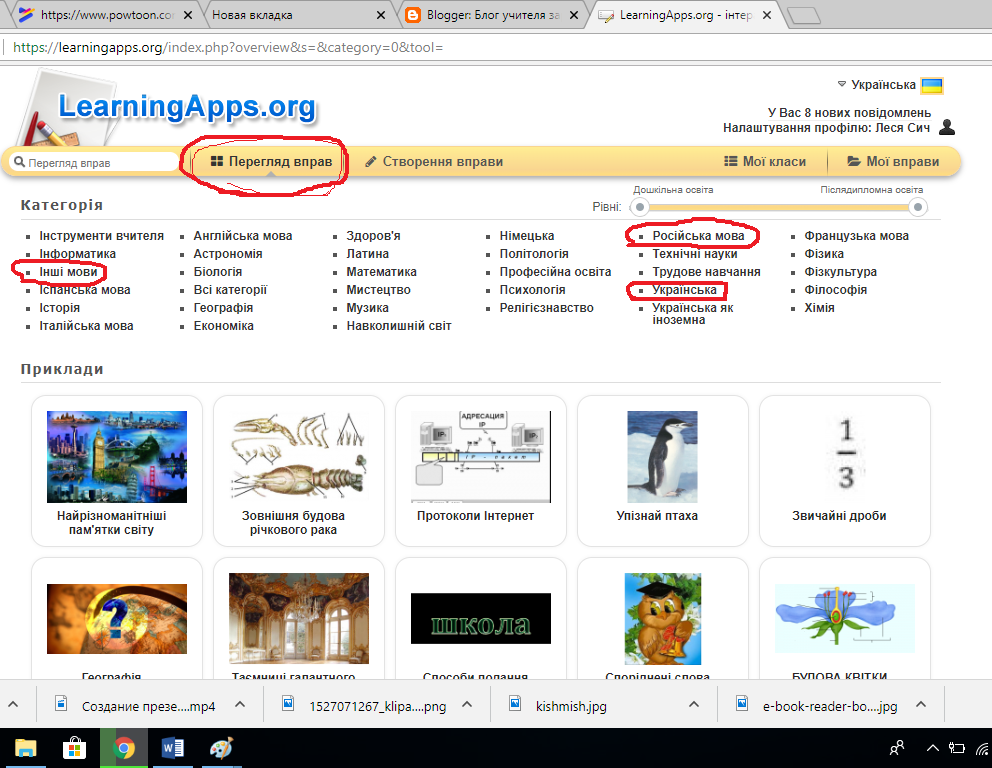This screenshot has height=768, width=992.
Task: Click the Налаштування профілю: Леся Сич link
Action: [826, 128]
